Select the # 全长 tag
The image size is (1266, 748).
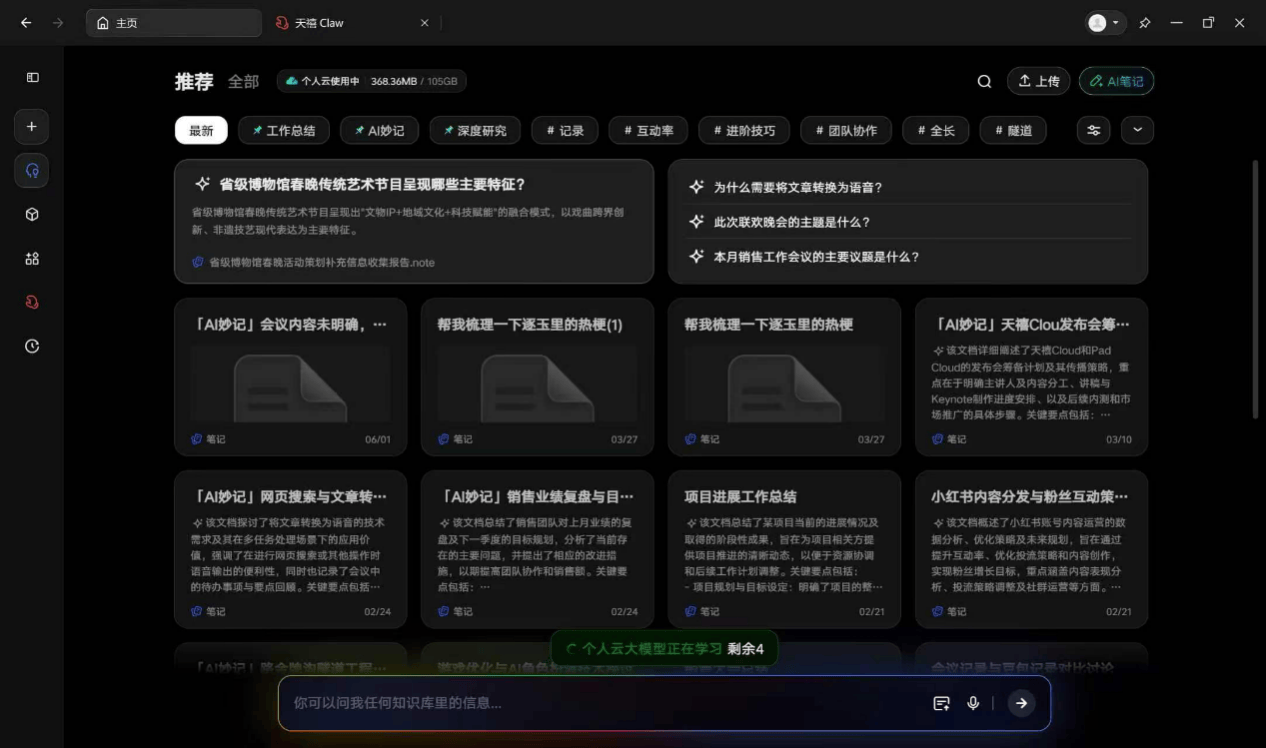click(x=936, y=130)
